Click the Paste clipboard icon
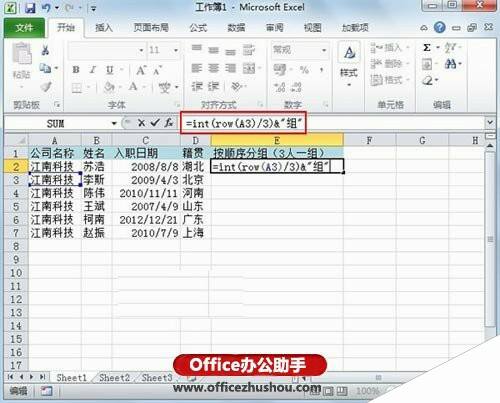 pyautogui.click(x=22, y=54)
